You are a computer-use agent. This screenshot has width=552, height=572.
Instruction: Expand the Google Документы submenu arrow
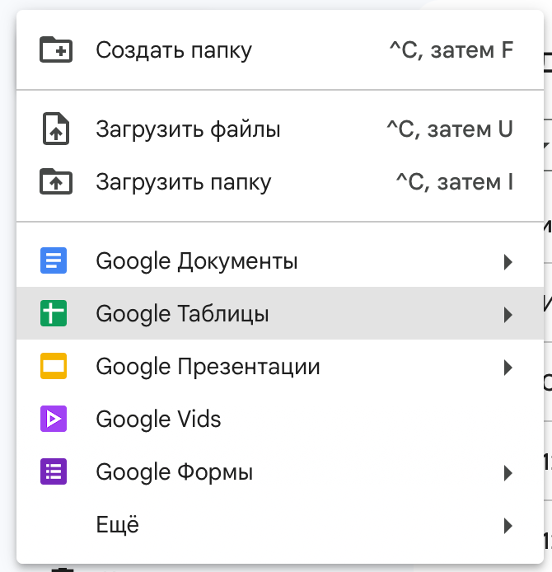[507, 262]
